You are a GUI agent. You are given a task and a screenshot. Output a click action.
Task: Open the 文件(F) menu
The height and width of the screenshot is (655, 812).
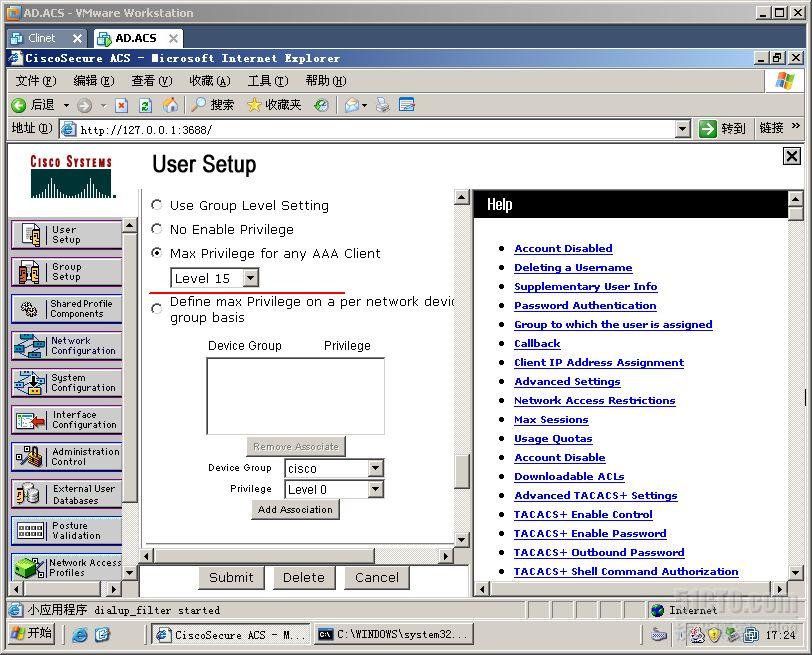point(36,81)
